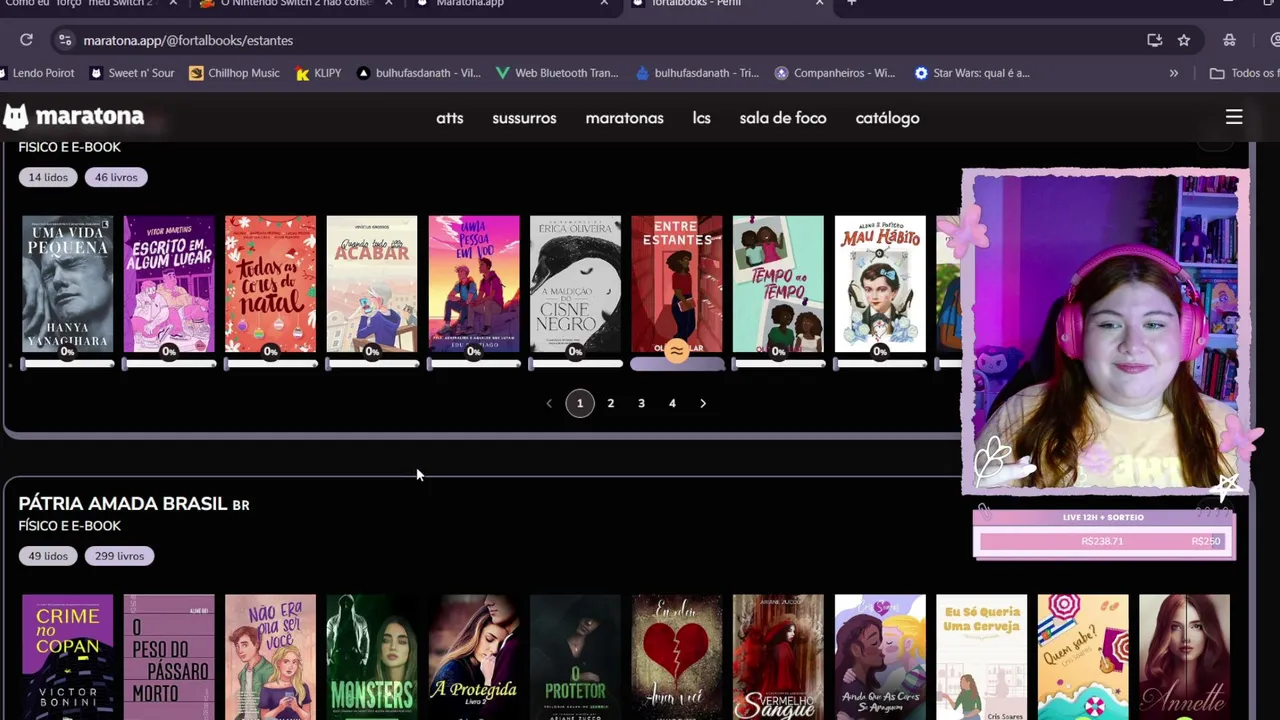Open the Todas as cores do natal cover
Viewport: 1280px width, 720px height.
coord(270,284)
